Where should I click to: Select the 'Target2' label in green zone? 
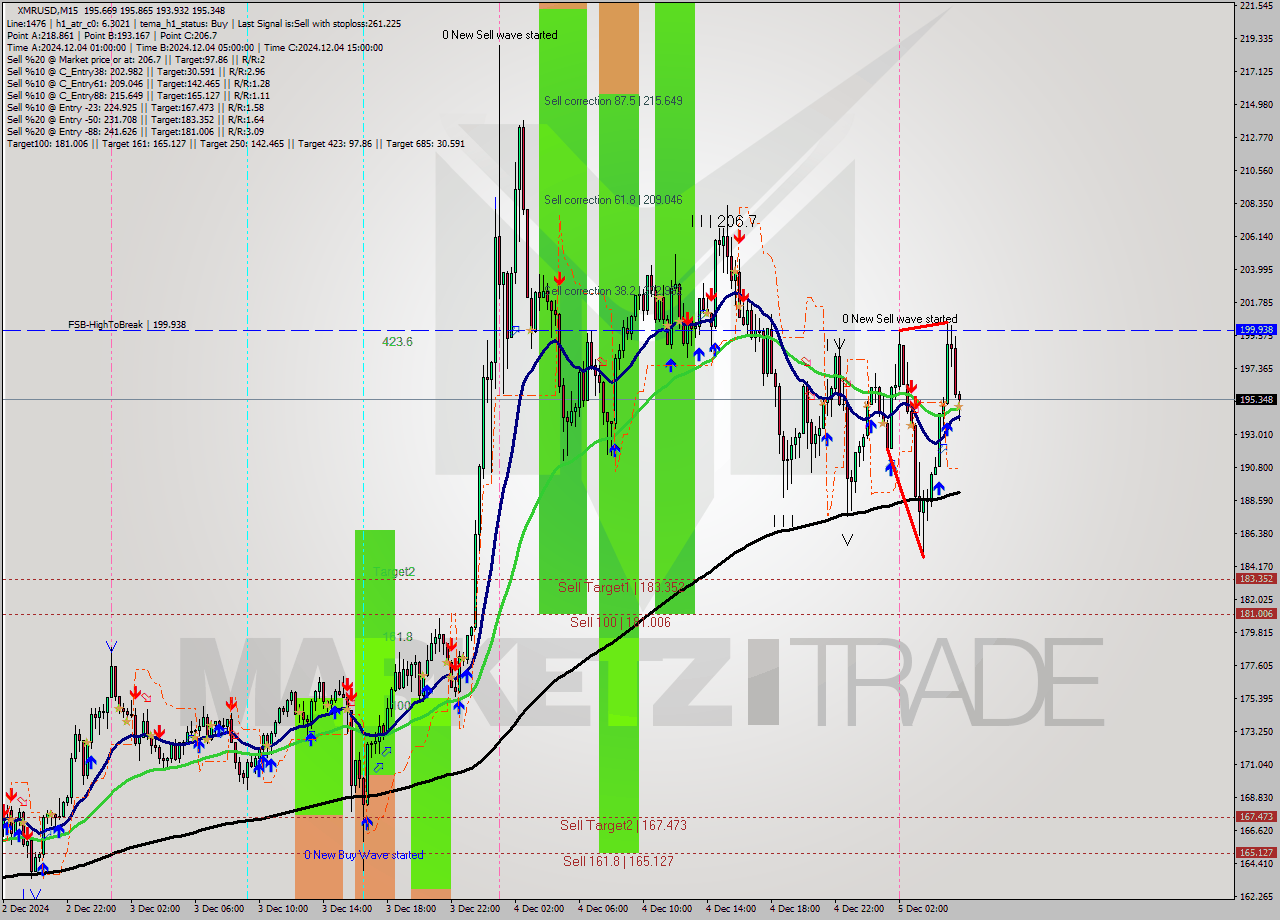[x=394, y=572]
